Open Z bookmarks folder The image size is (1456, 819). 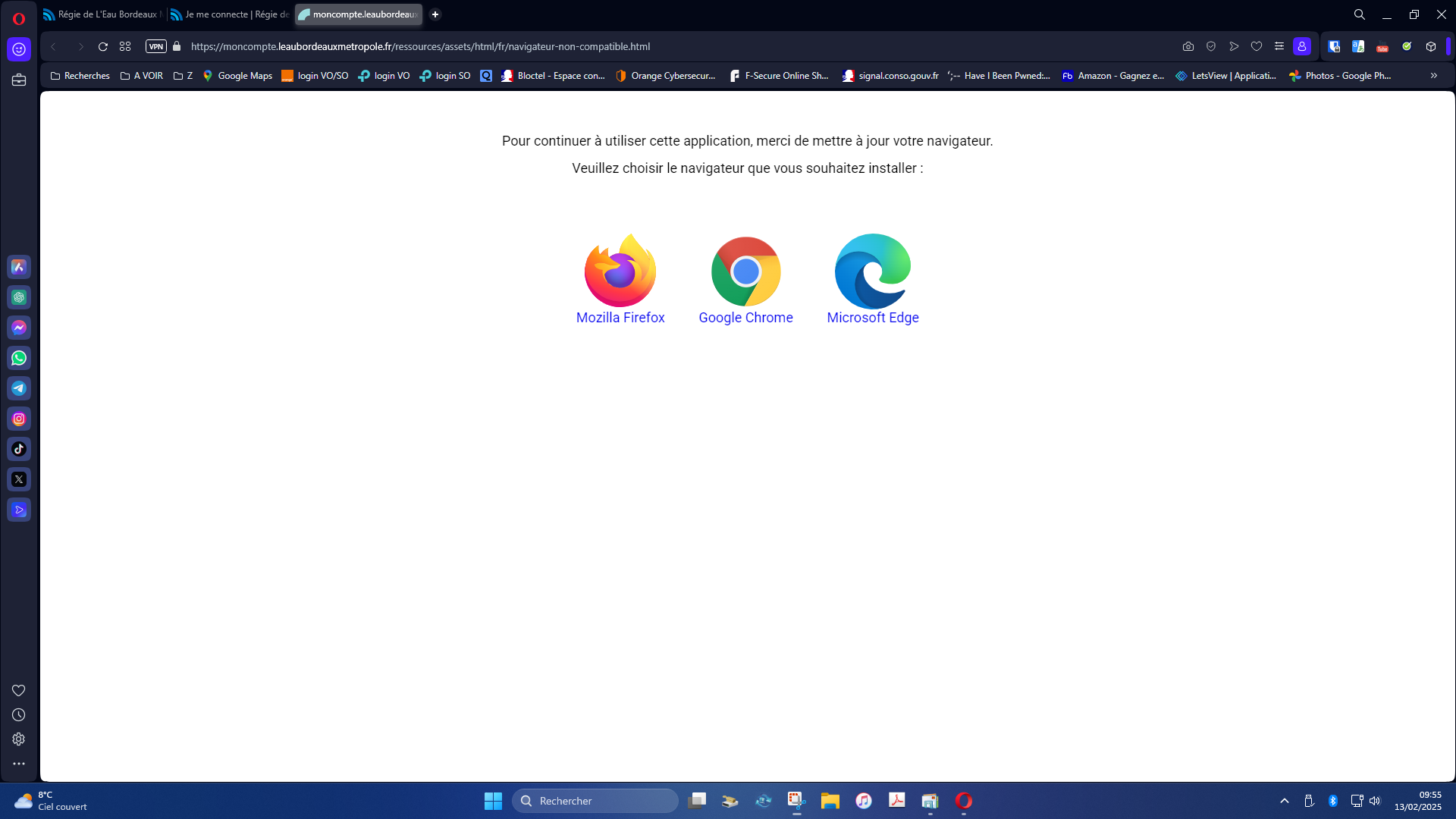pos(183,76)
